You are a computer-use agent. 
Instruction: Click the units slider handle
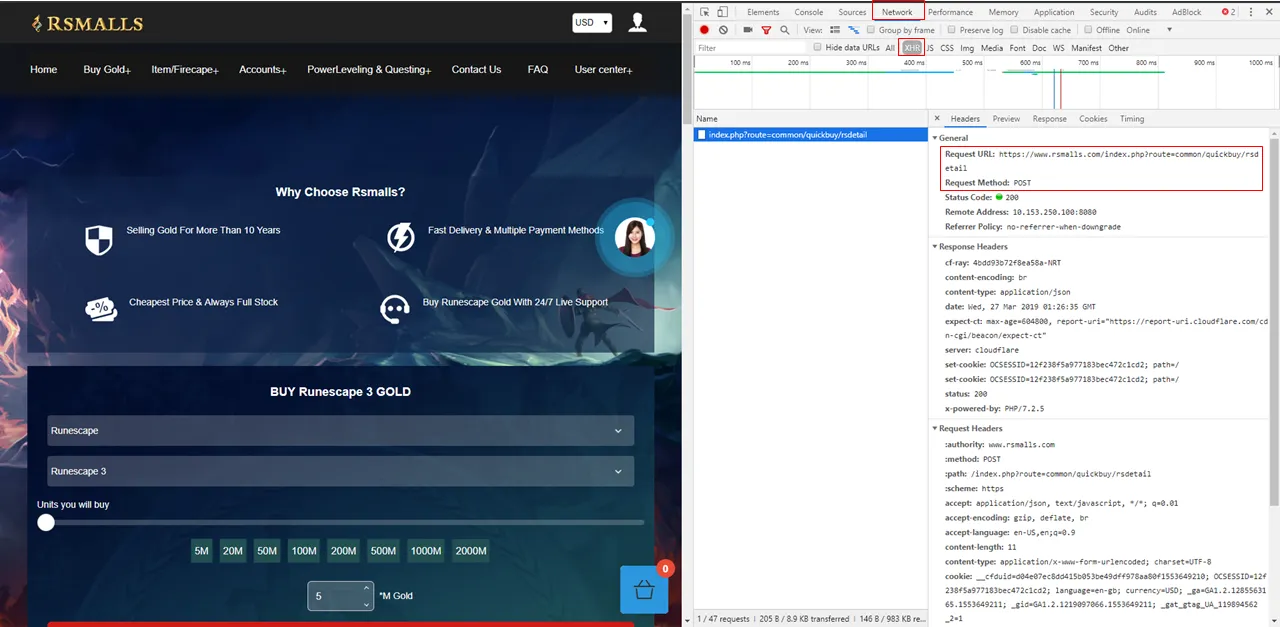[x=46, y=522]
